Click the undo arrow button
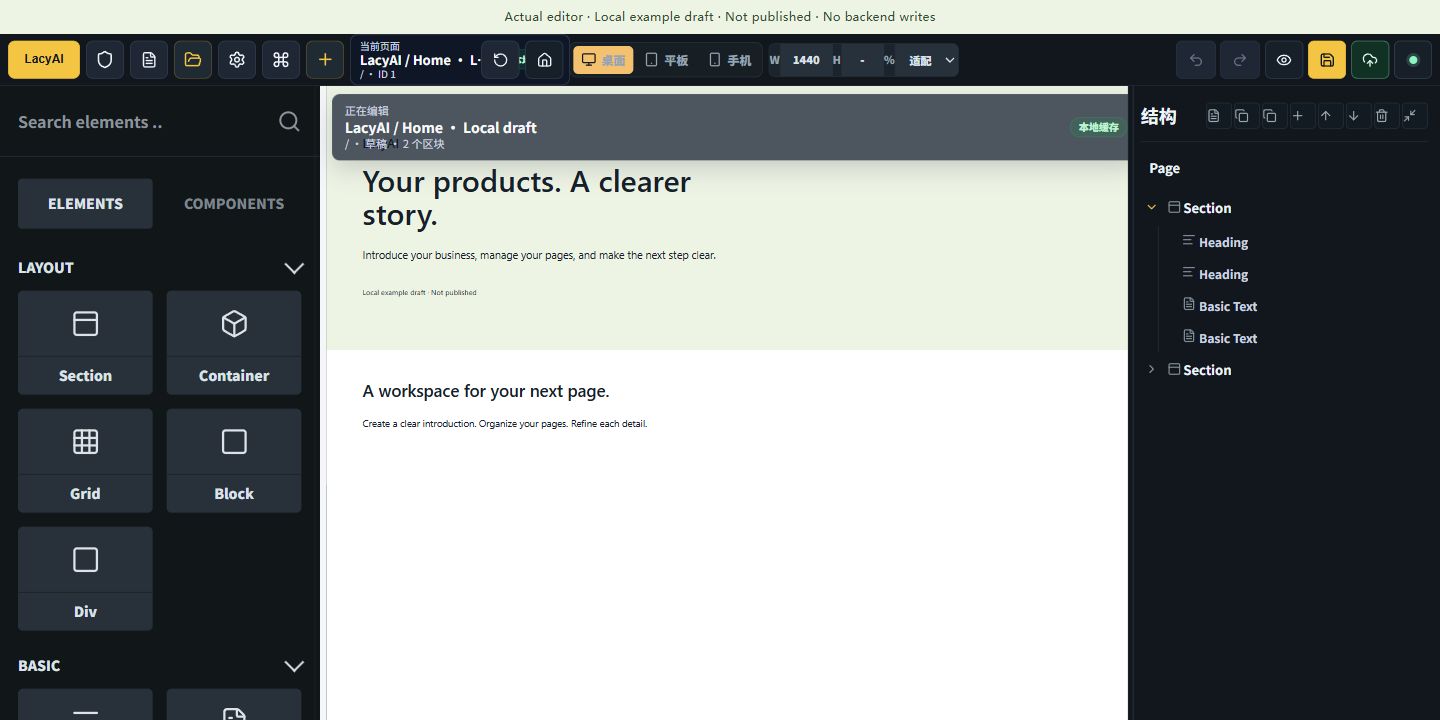Viewport: 1440px width, 720px height. point(1196,60)
